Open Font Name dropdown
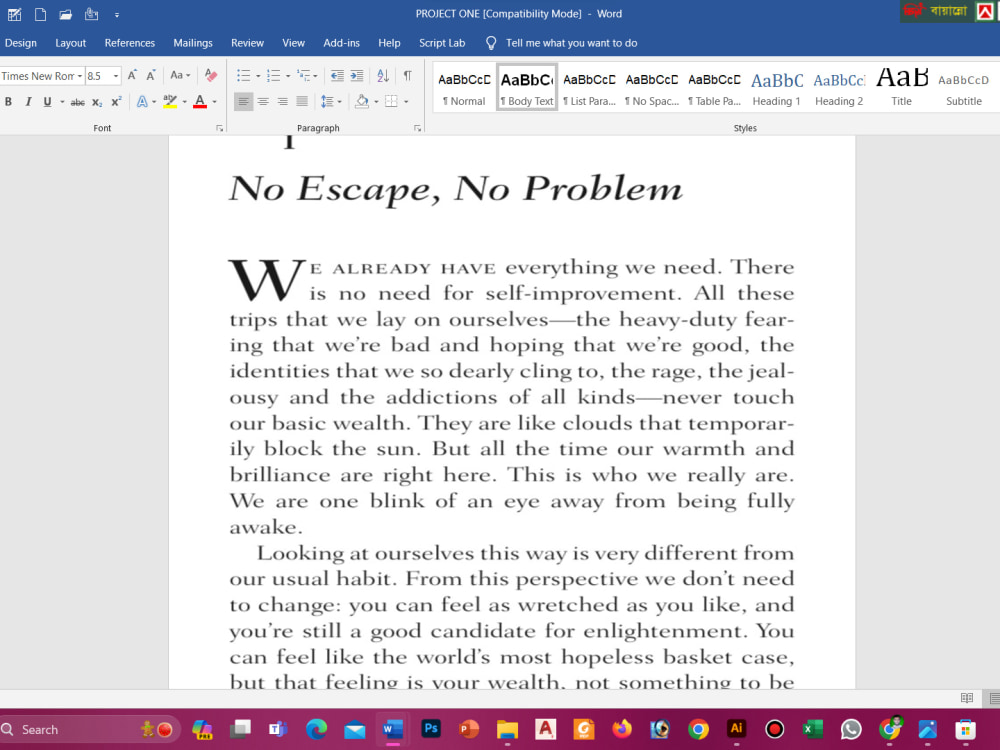The height and width of the screenshot is (750, 1000). [80, 76]
